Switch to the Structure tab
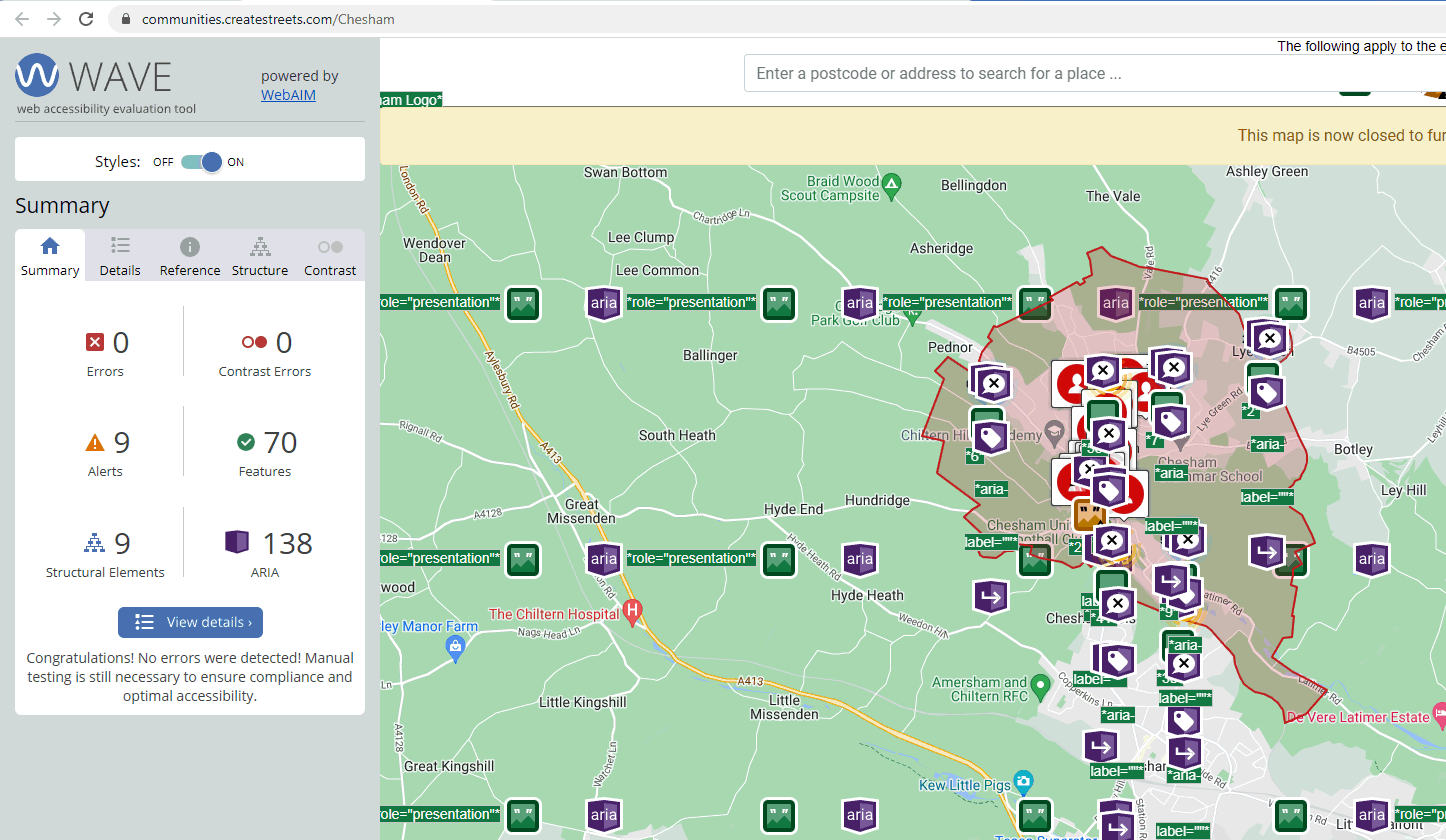Viewport: 1446px width, 840px height. [260, 256]
